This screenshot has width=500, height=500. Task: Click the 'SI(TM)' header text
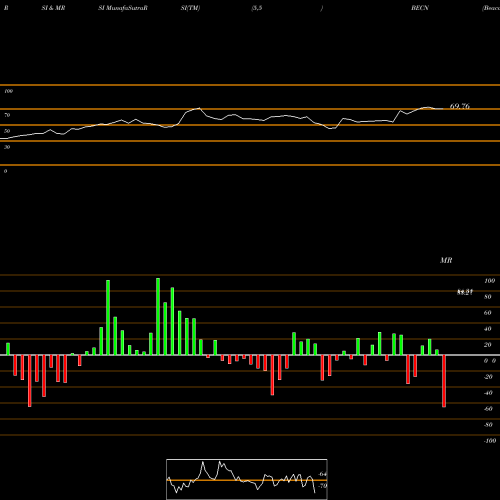[190, 8]
